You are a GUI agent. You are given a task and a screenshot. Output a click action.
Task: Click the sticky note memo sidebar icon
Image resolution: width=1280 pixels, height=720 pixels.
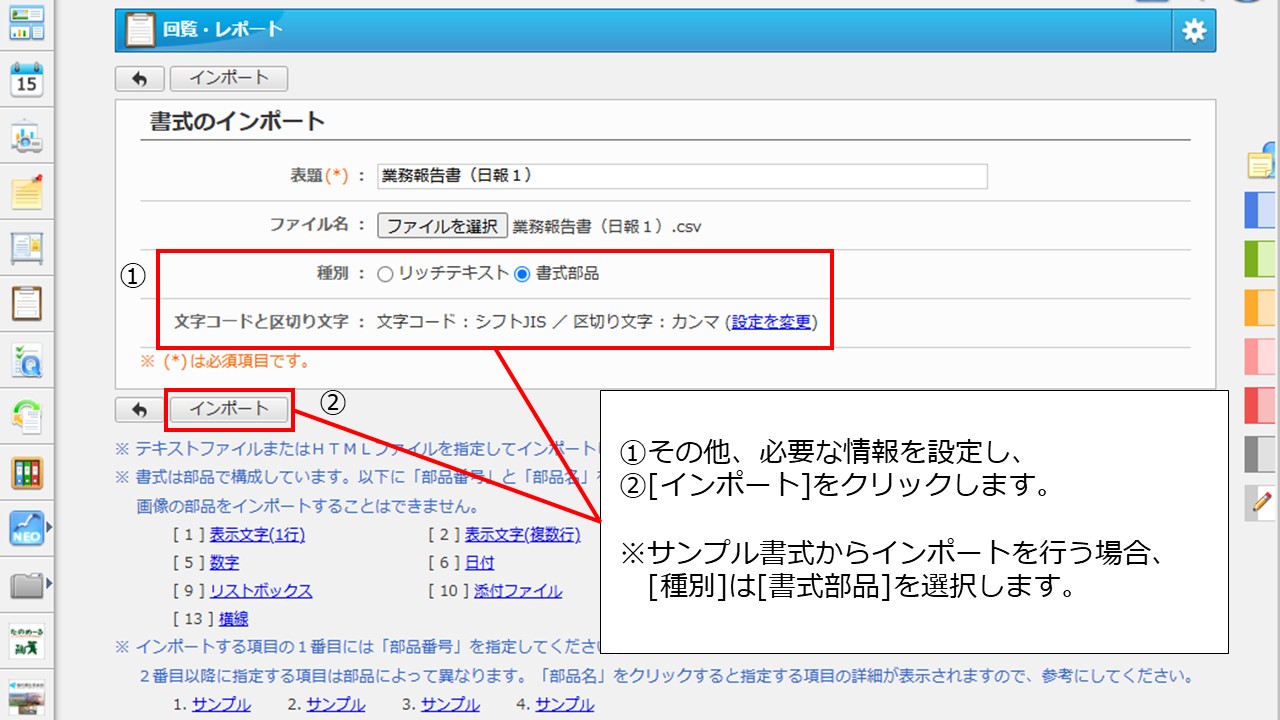(x=26, y=192)
